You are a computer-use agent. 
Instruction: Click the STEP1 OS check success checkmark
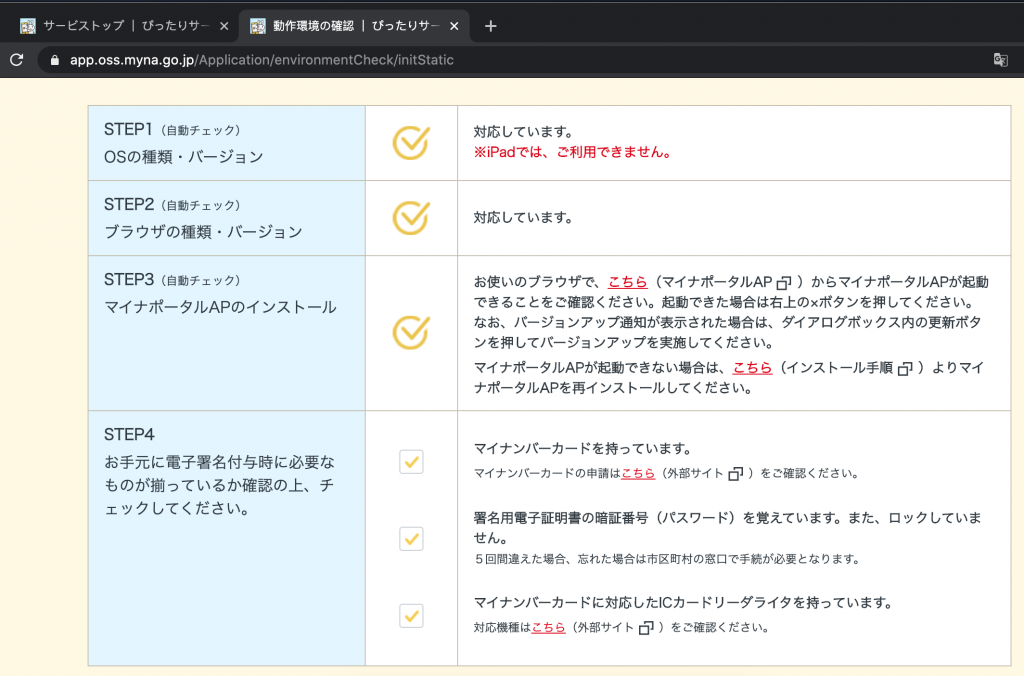410,141
